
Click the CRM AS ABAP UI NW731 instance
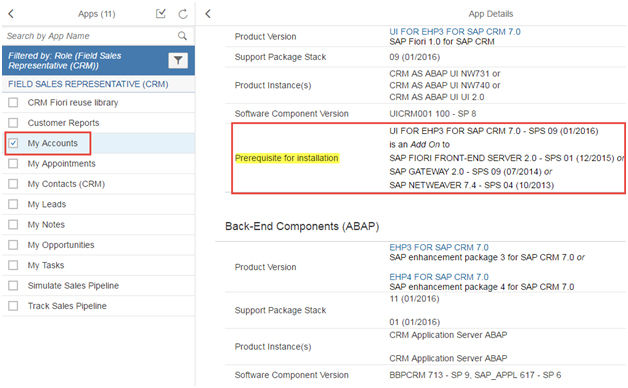coord(445,74)
